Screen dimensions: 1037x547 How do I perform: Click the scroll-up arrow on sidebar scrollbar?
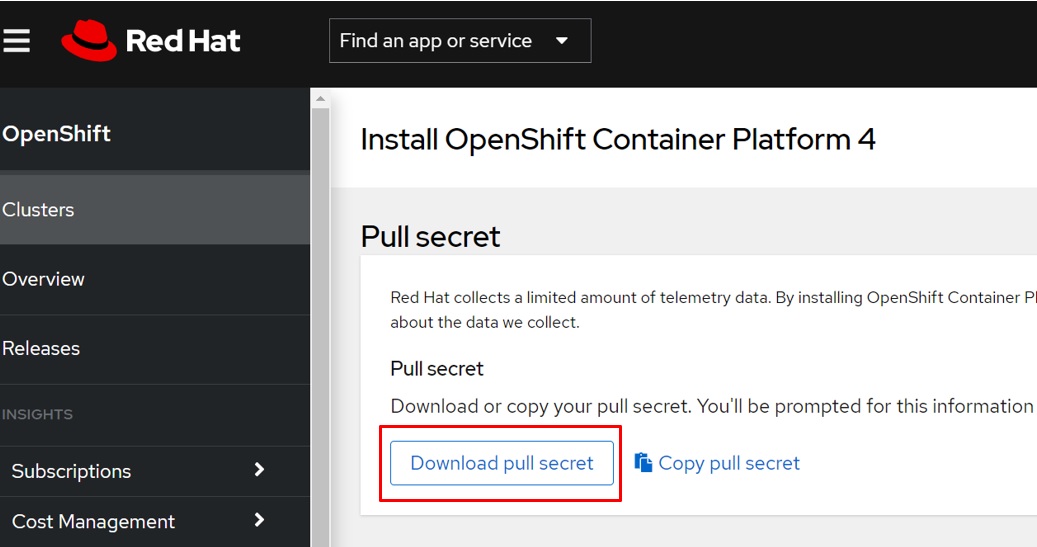320,98
